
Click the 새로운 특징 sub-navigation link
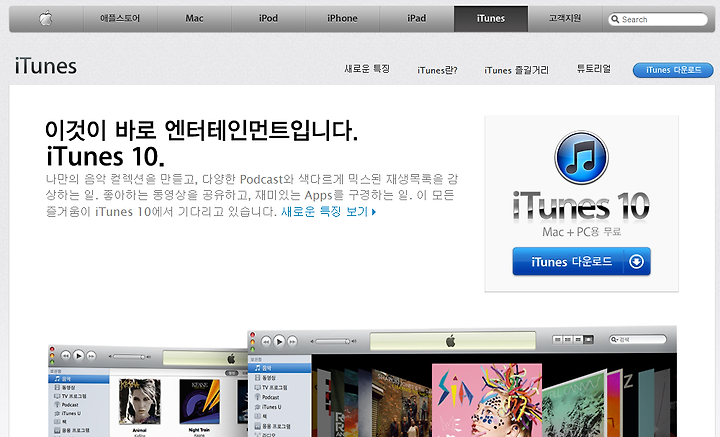[x=367, y=69]
